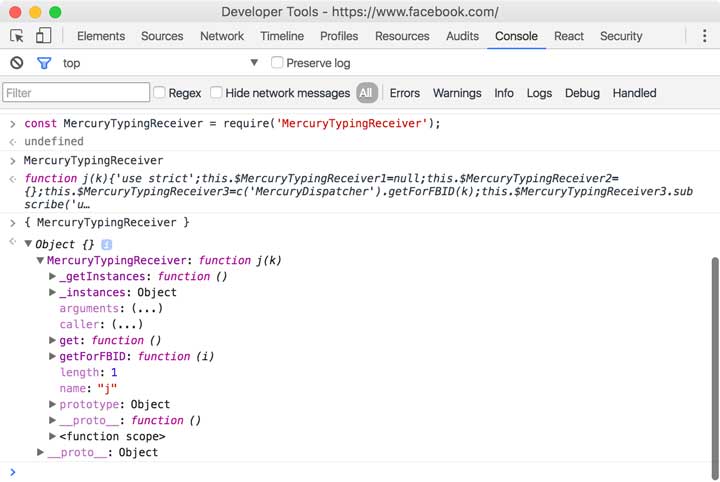Show only Errors level messages

tap(405, 93)
